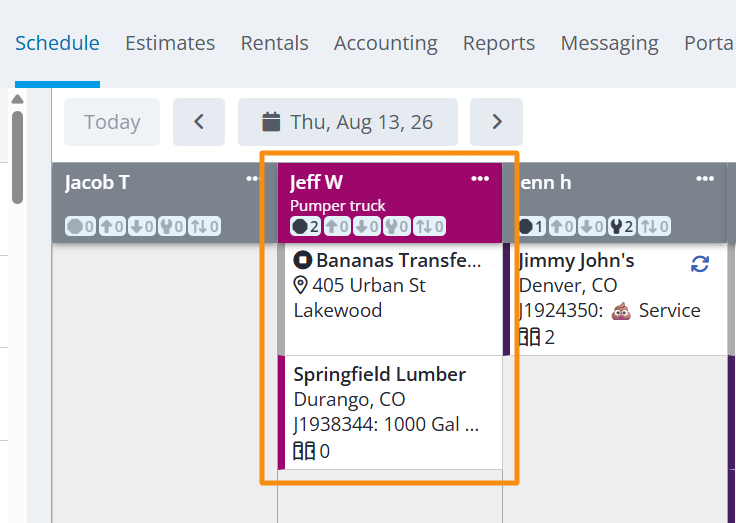
Task: Switch to the Estimates tab
Action: pos(170,43)
